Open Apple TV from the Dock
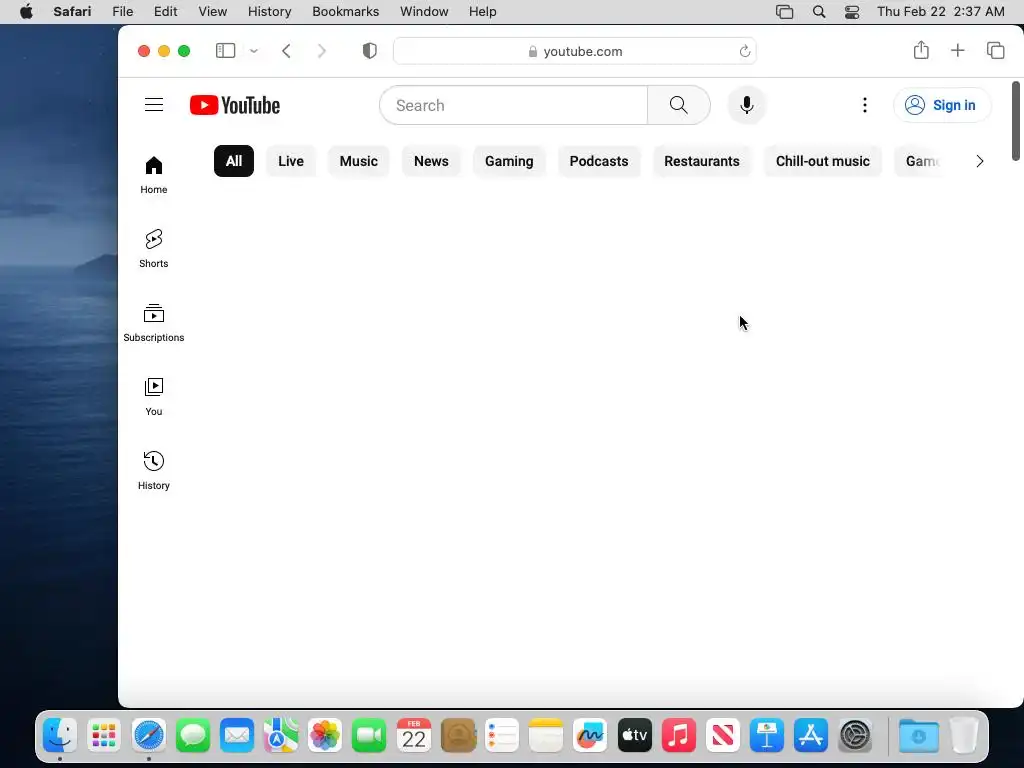This screenshot has height=768, width=1024. click(x=634, y=735)
